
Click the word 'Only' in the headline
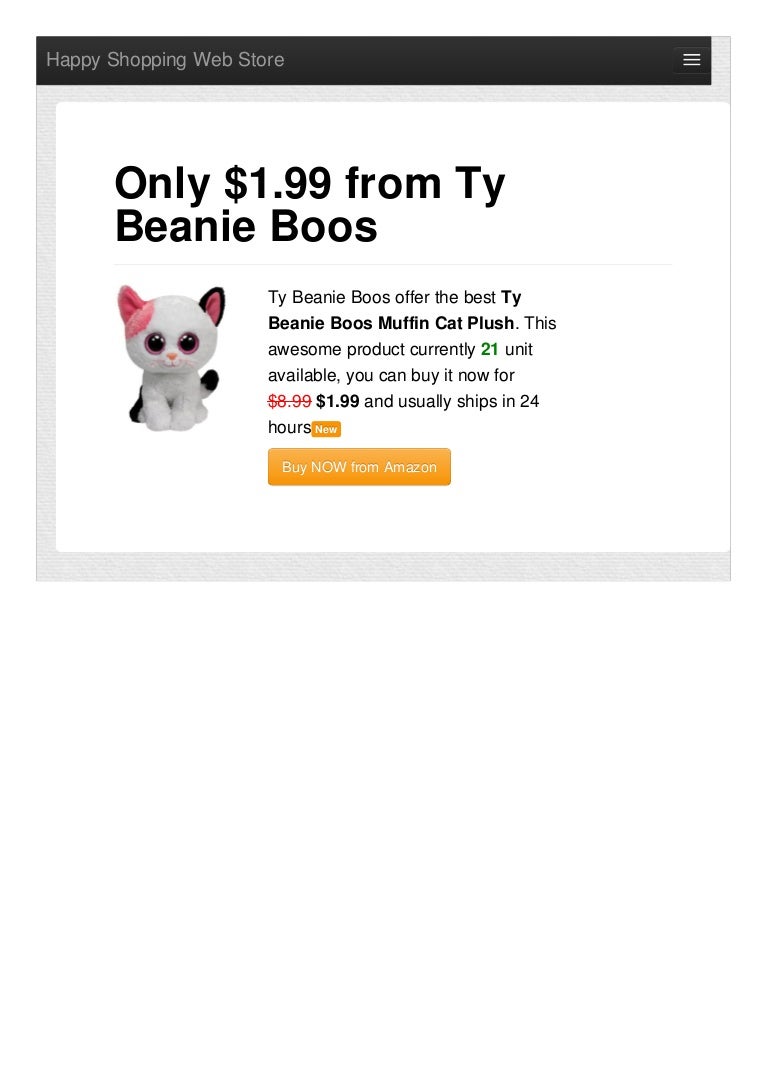pyautogui.click(x=162, y=184)
